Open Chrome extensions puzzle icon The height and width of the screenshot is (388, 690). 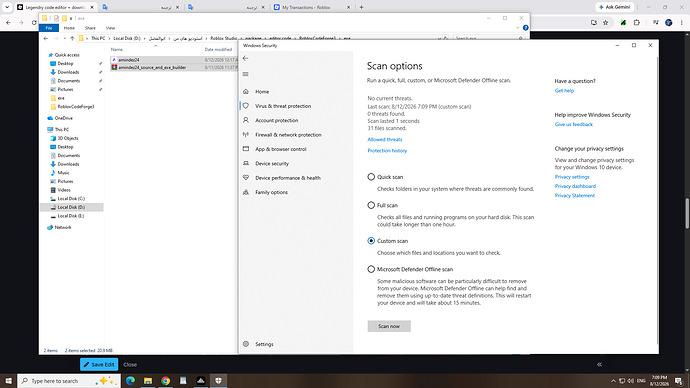point(636,22)
